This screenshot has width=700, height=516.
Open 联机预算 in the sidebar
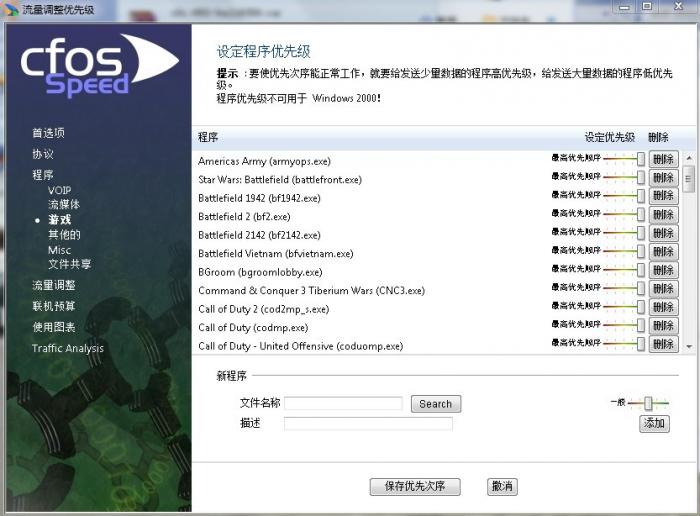(54, 306)
